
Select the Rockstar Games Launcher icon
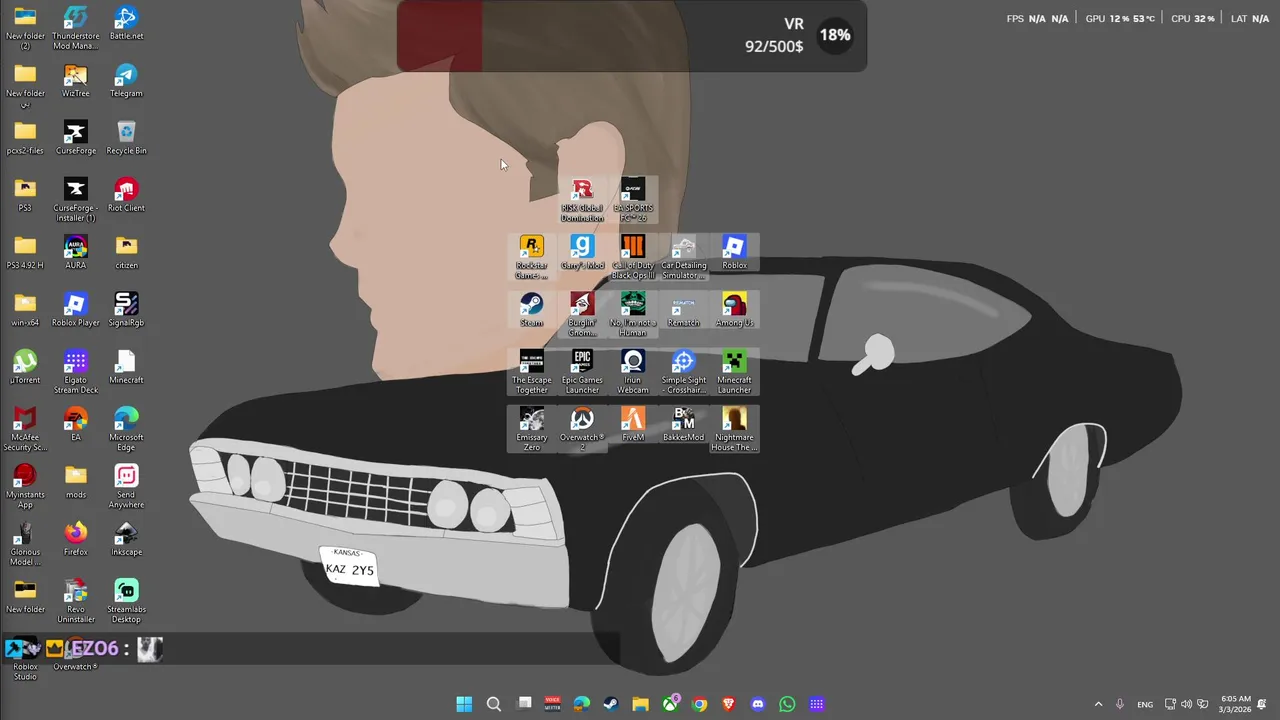[531, 258]
